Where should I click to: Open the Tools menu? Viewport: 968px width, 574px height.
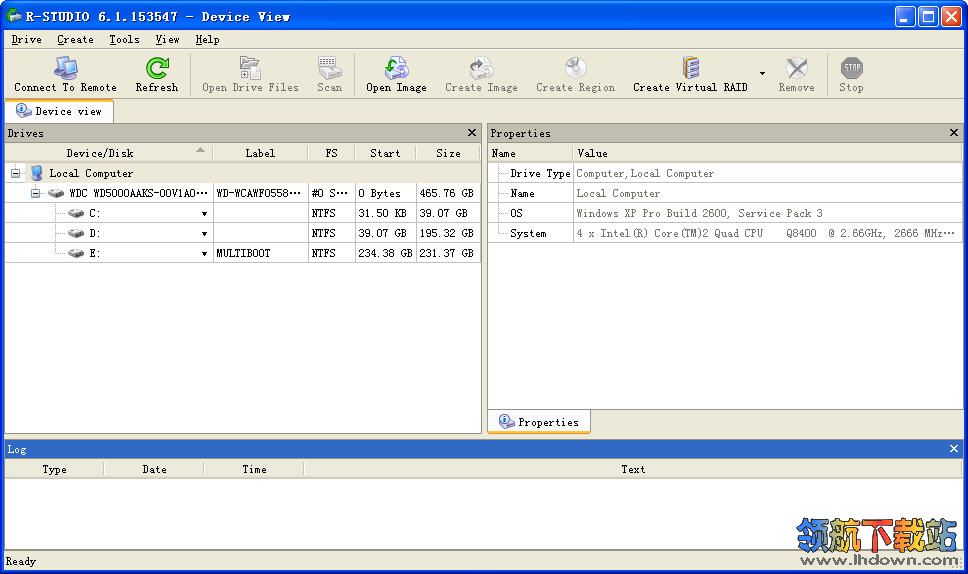124,40
